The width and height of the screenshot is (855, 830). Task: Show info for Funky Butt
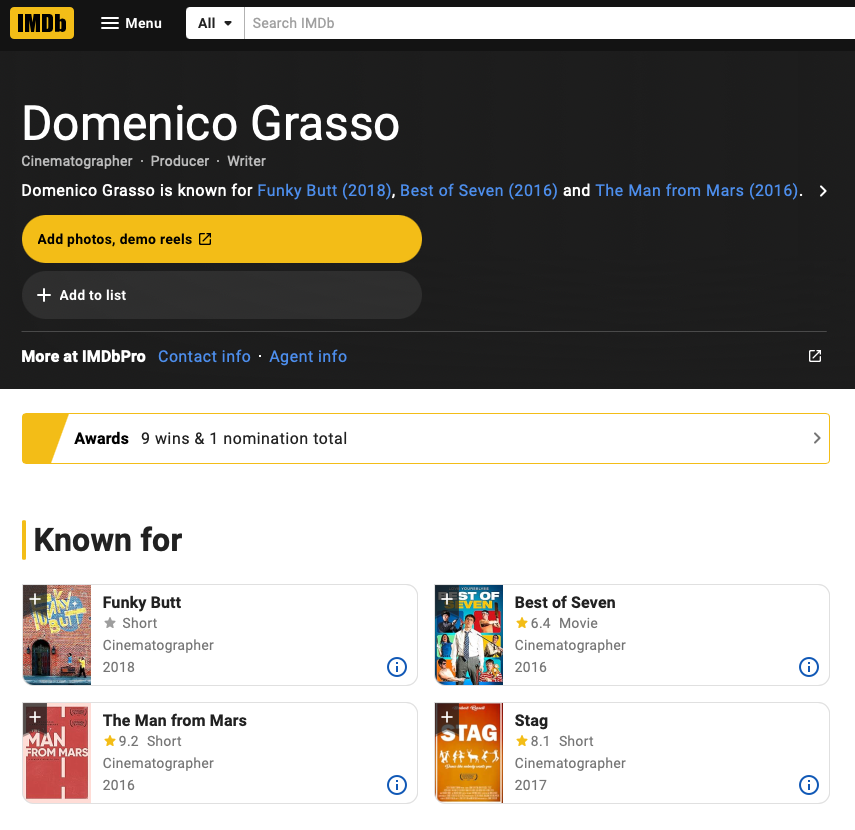point(397,667)
